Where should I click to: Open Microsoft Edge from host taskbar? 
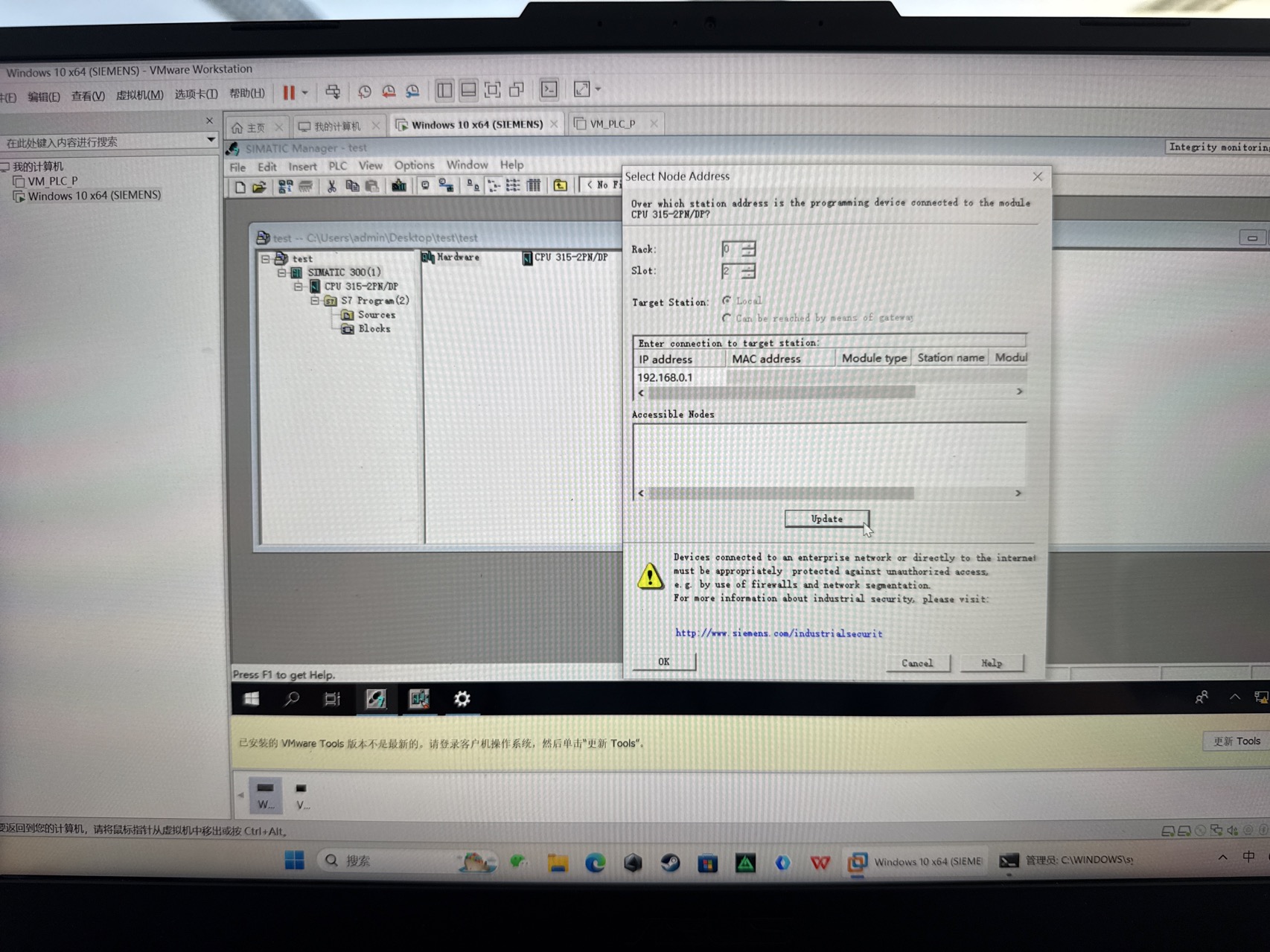[595, 862]
